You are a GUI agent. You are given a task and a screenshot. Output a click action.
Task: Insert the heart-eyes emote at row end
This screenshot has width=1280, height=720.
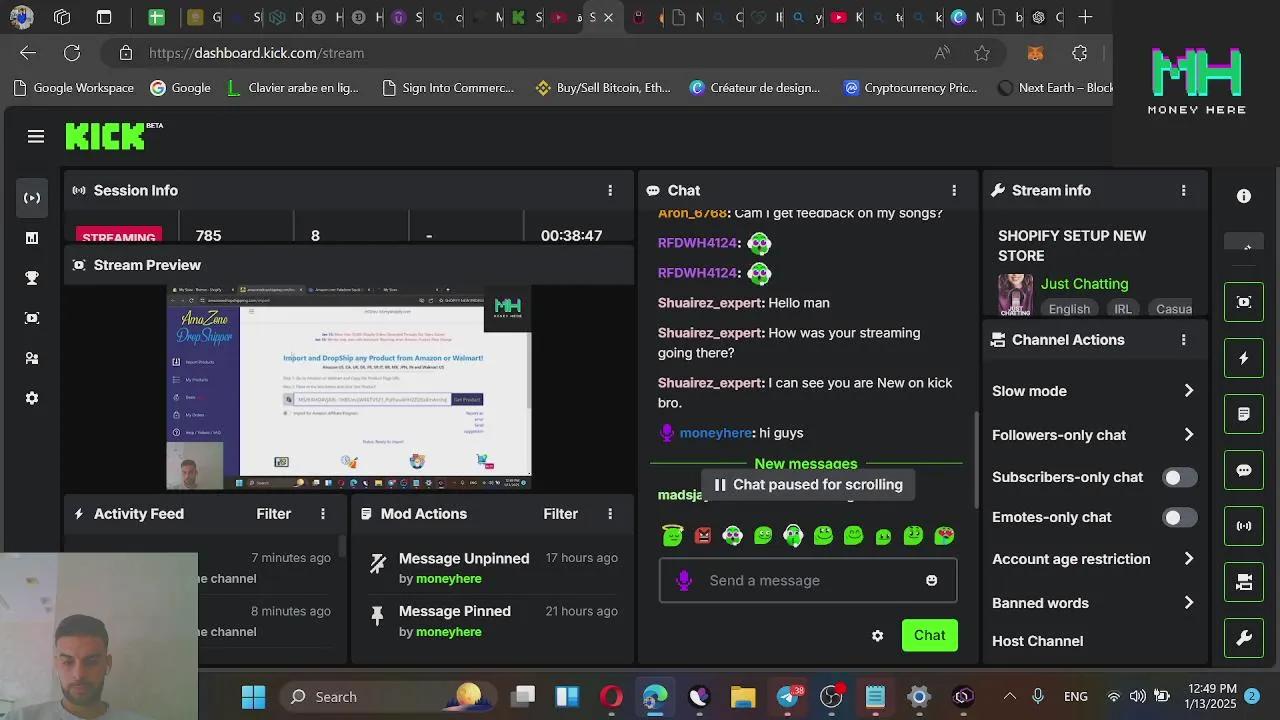pyautogui.click(x=944, y=536)
